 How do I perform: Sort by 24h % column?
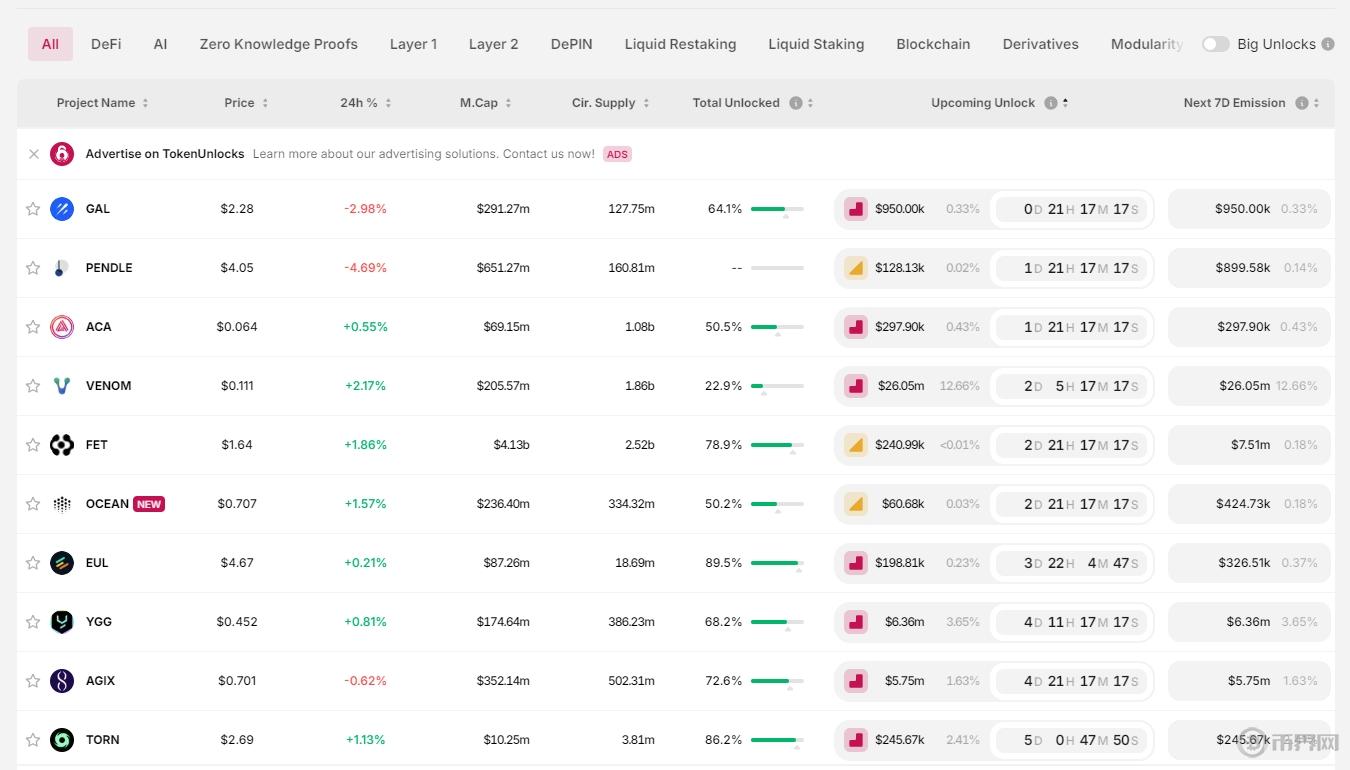(x=366, y=103)
